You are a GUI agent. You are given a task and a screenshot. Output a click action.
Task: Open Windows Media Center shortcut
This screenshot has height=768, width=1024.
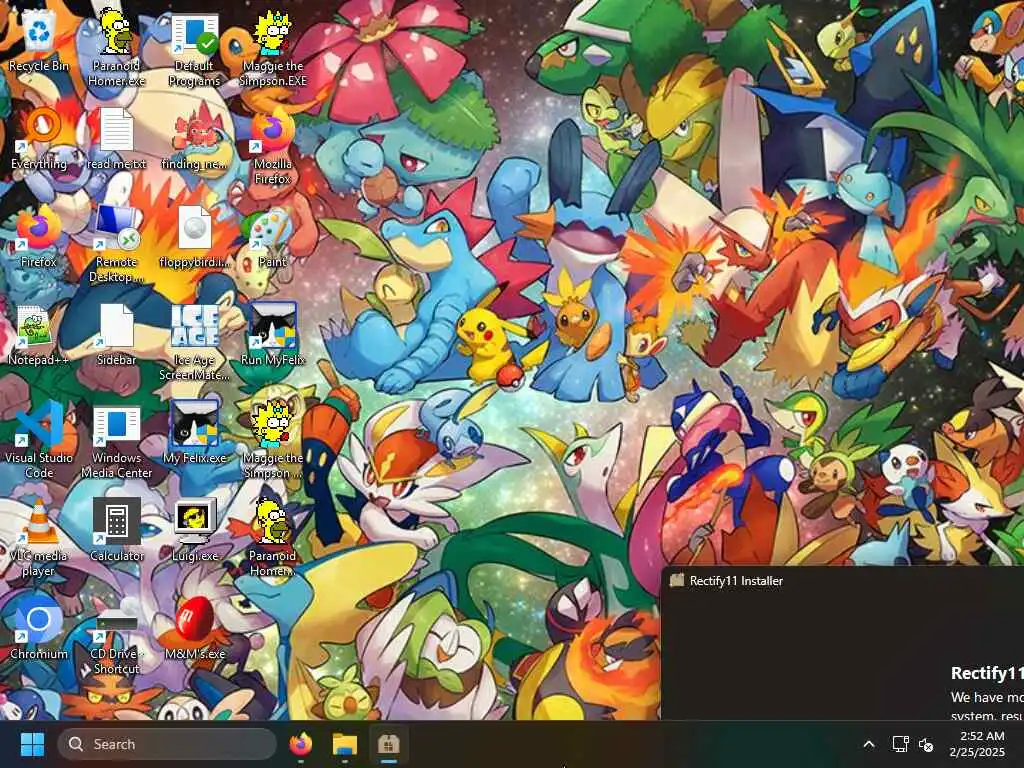[116, 440]
